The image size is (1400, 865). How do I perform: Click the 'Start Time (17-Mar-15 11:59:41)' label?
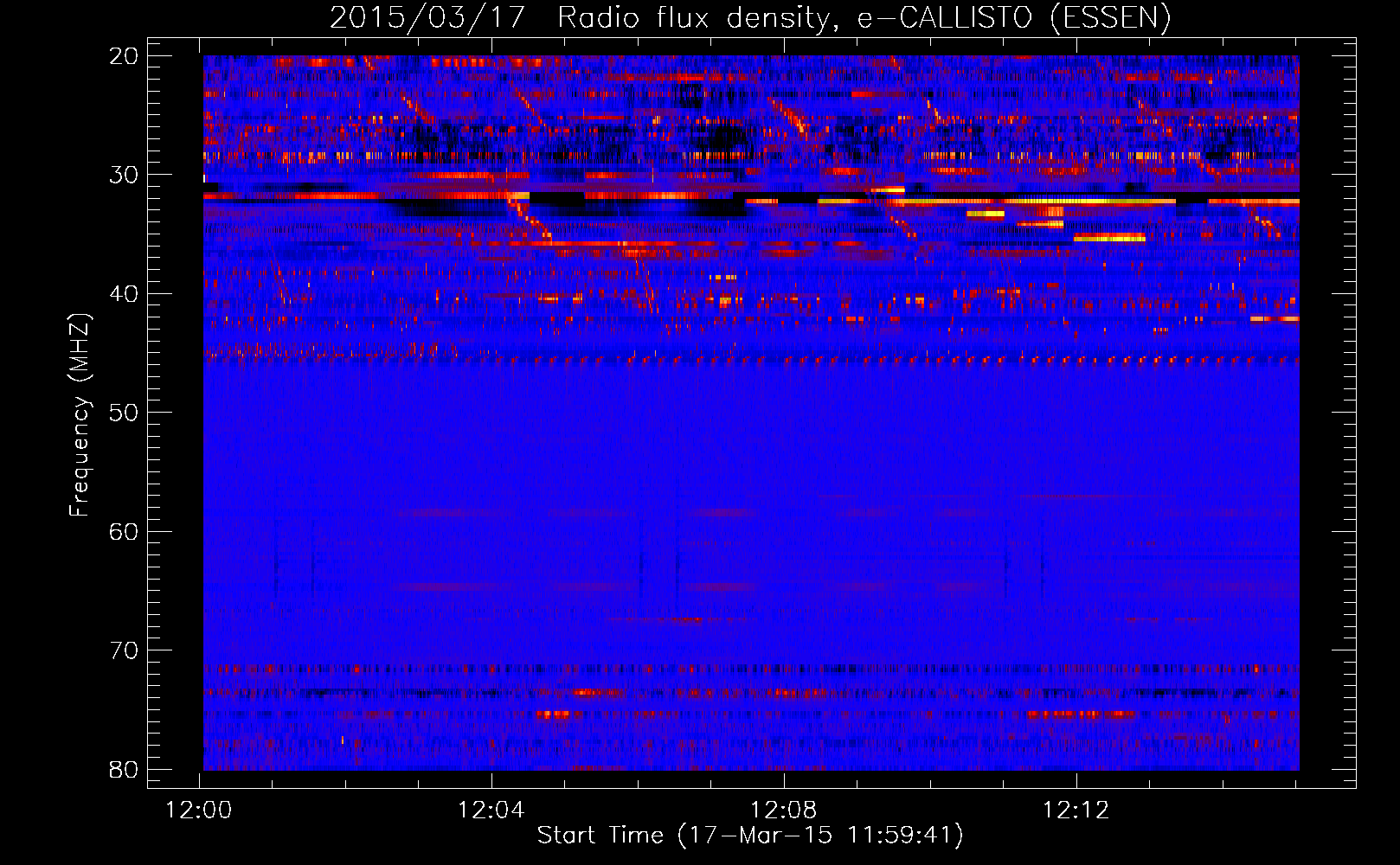(x=750, y=836)
